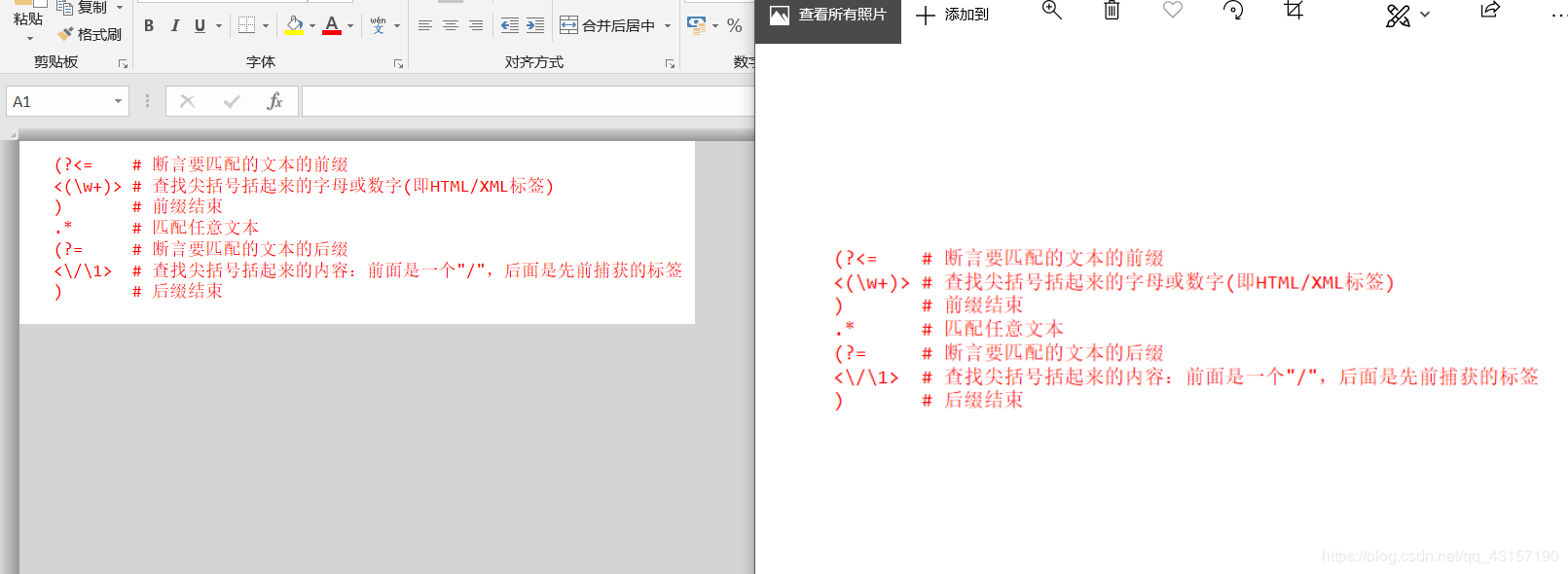The height and width of the screenshot is (574, 1568).
Task: Expand the 合并后居中 dropdown arrow
Action: coord(668,26)
